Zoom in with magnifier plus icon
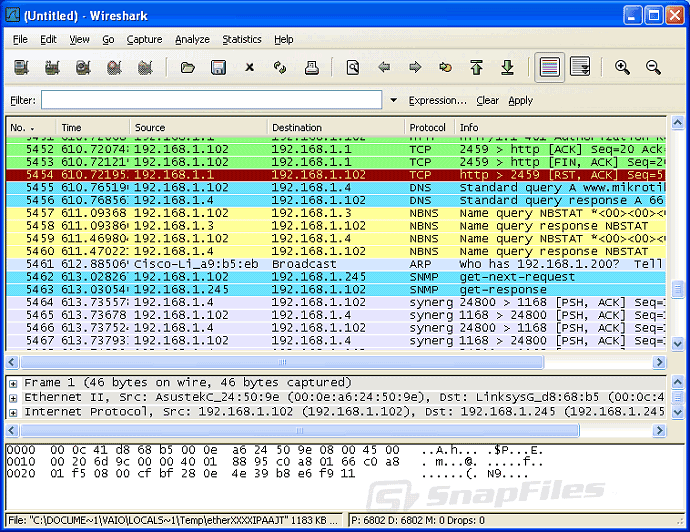 [x=622, y=67]
